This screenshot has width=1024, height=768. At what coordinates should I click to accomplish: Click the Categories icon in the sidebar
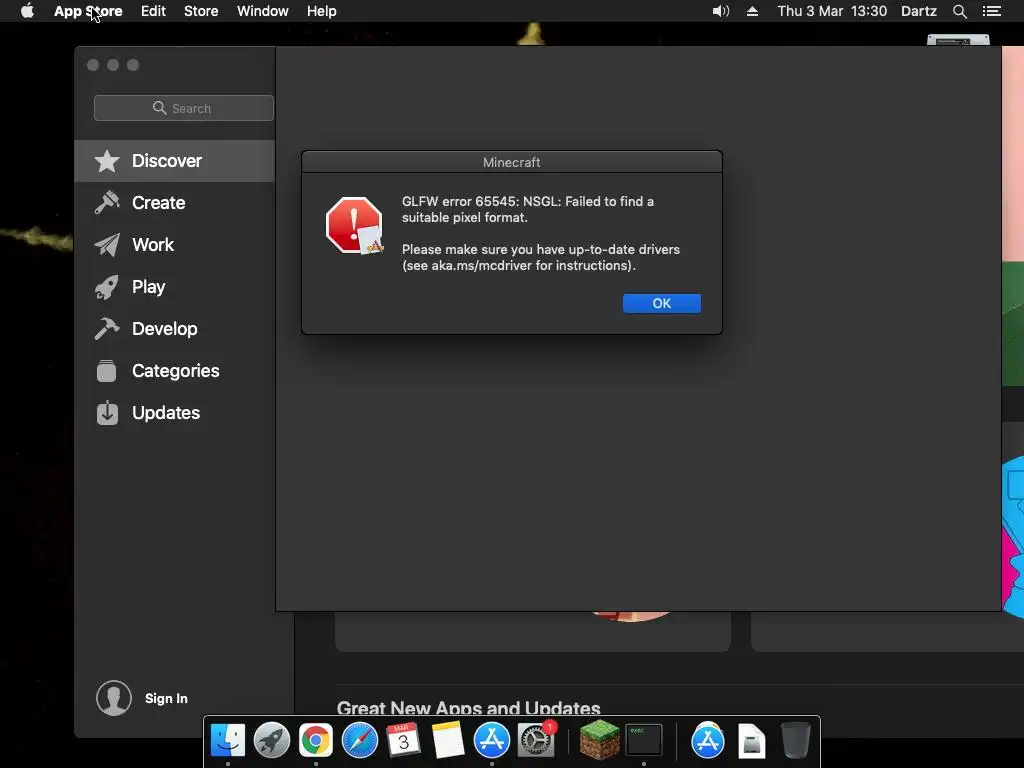(106, 371)
